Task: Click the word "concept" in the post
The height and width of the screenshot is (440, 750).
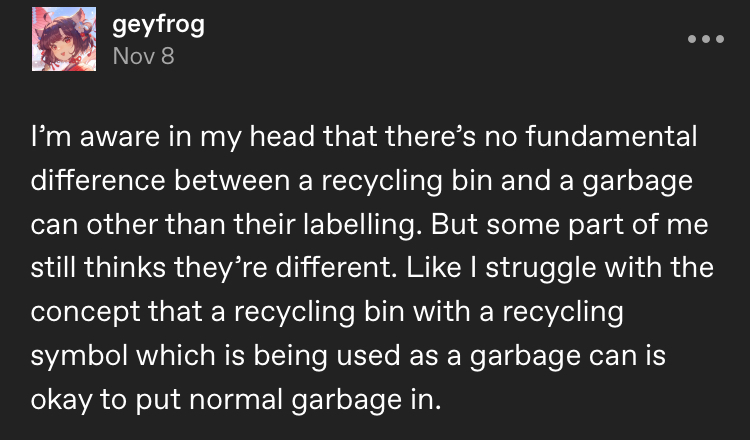Action: point(85,312)
